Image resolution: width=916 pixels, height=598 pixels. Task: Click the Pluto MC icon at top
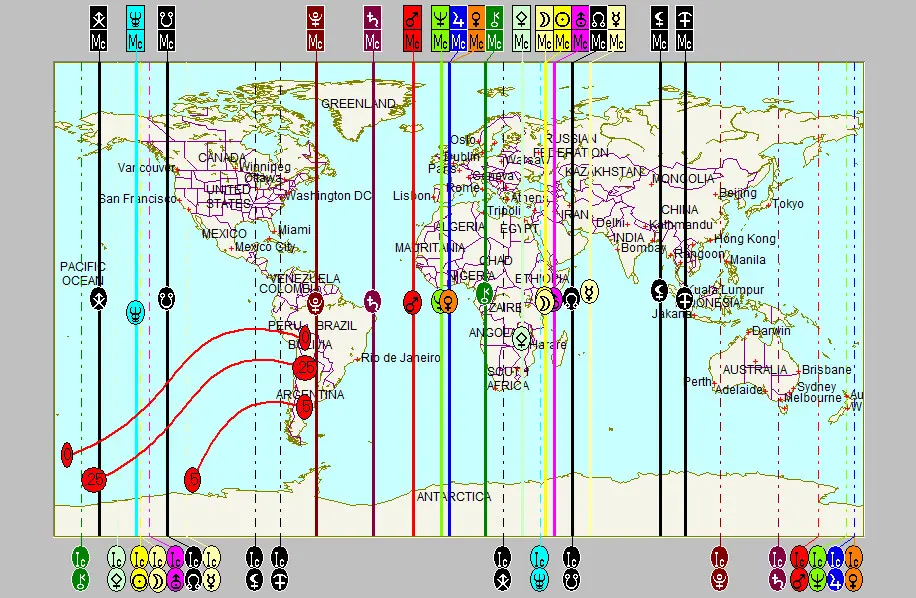(316, 29)
